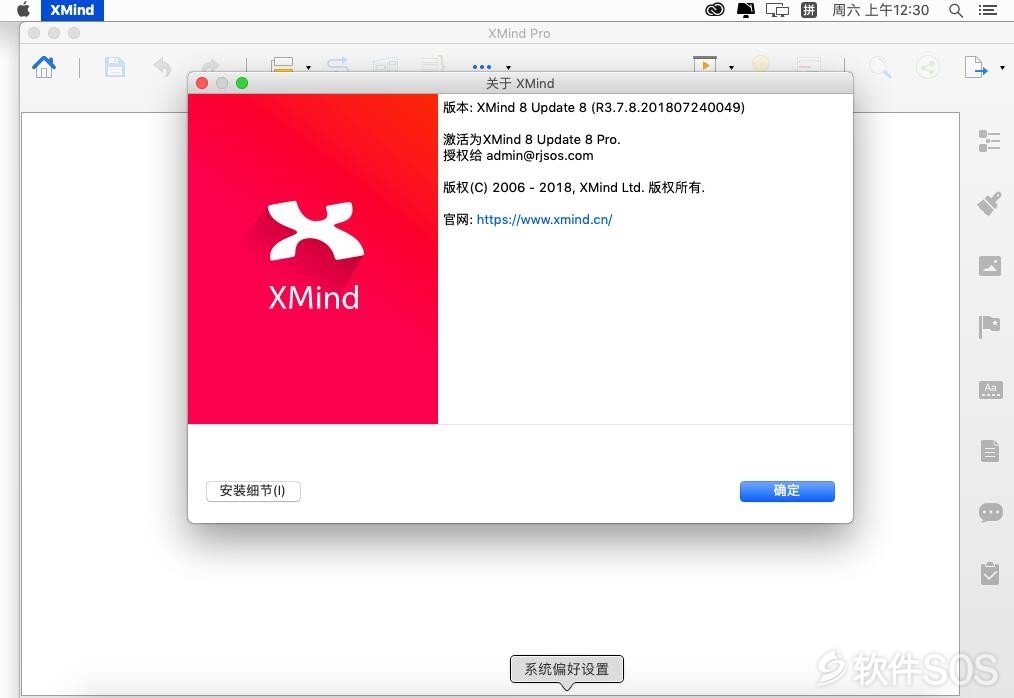
Task: Click the admin@rjsos.com license text
Action: pyautogui.click(x=539, y=155)
